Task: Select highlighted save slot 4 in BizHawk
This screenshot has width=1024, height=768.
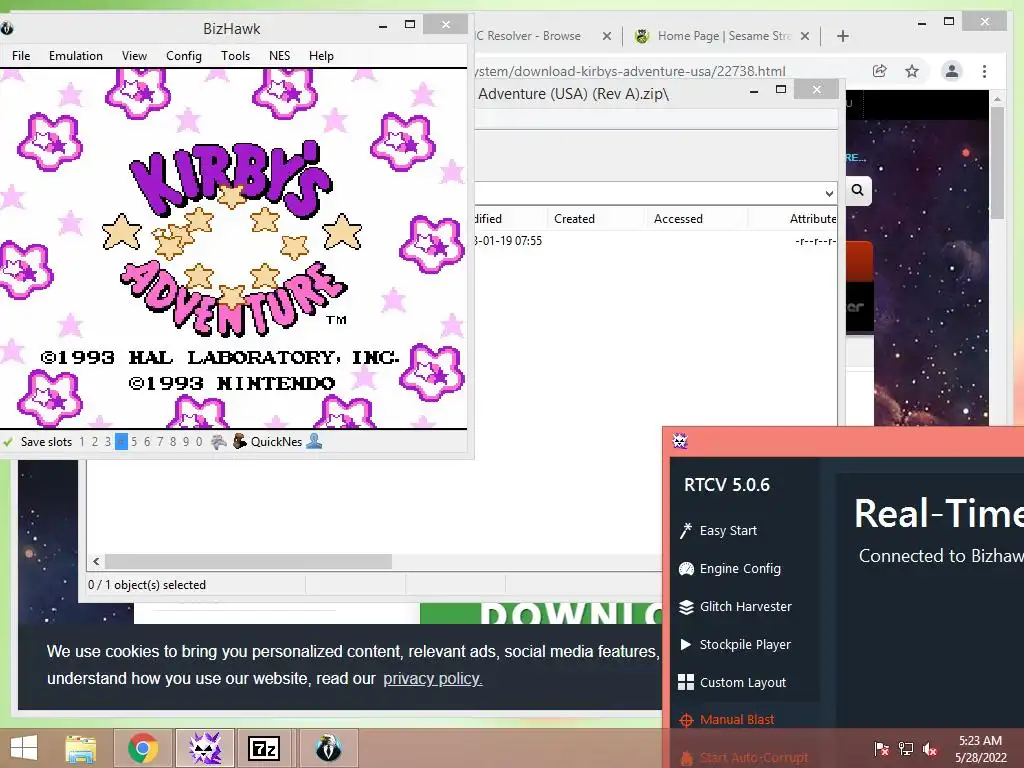Action: pyautogui.click(x=121, y=441)
